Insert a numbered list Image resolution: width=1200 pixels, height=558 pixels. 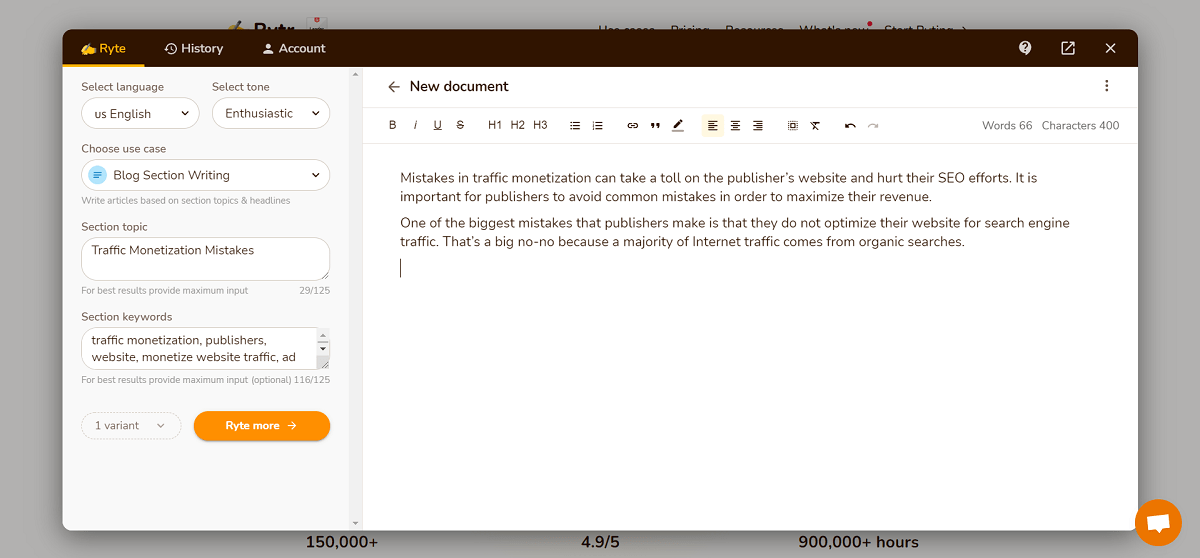pos(598,125)
